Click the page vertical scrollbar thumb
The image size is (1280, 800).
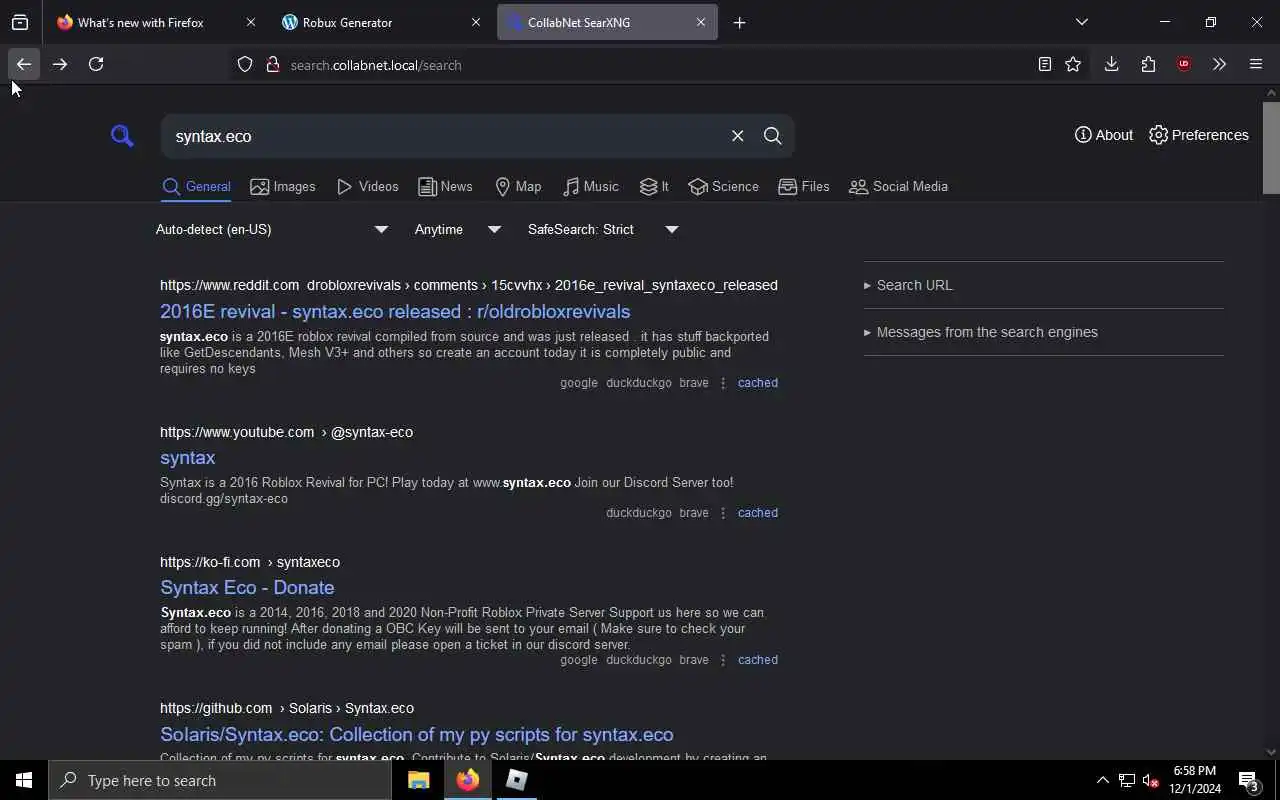[x=1271, y=147]
